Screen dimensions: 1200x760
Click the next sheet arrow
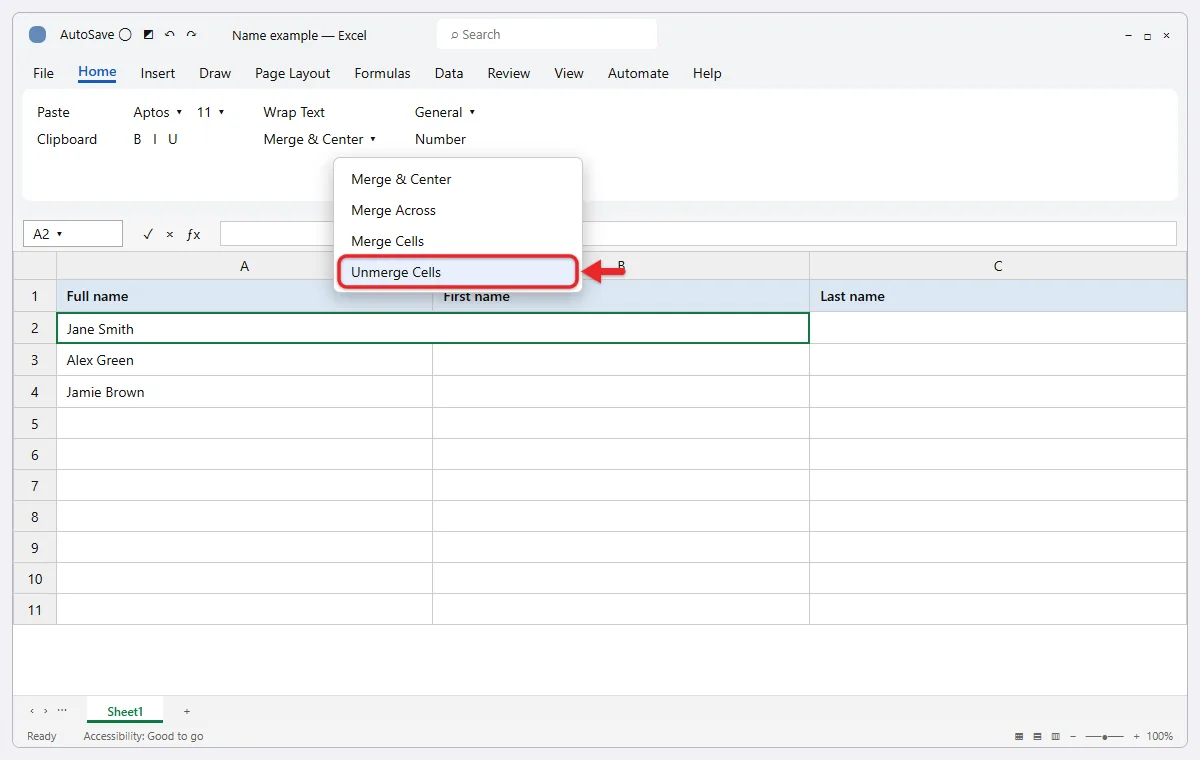(45, 711)
